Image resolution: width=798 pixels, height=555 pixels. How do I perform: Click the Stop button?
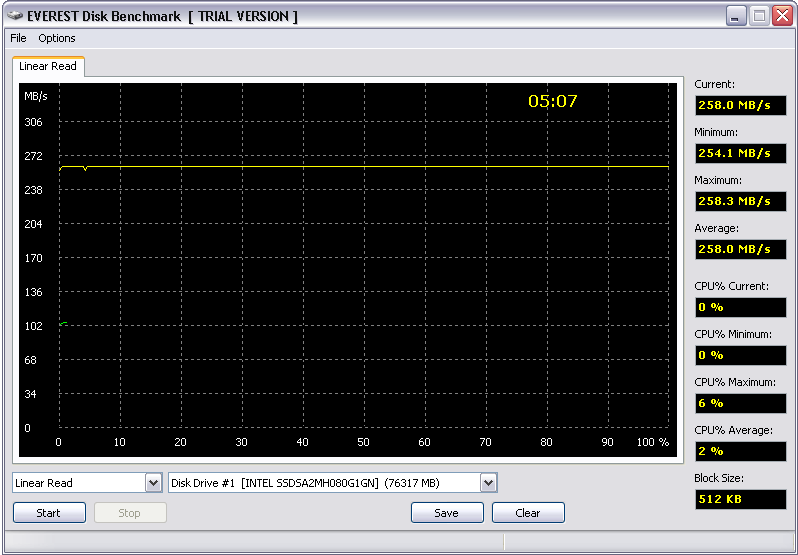[130, 513]
